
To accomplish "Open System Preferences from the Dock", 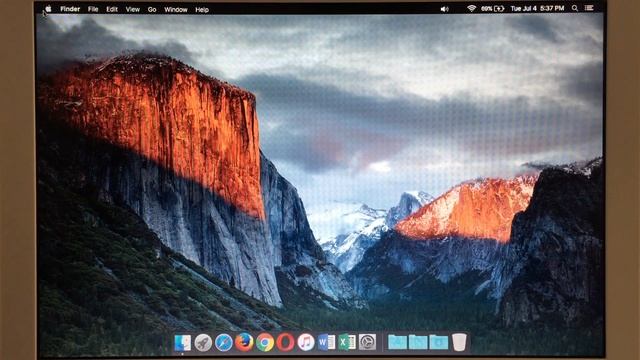I will 367,342.
